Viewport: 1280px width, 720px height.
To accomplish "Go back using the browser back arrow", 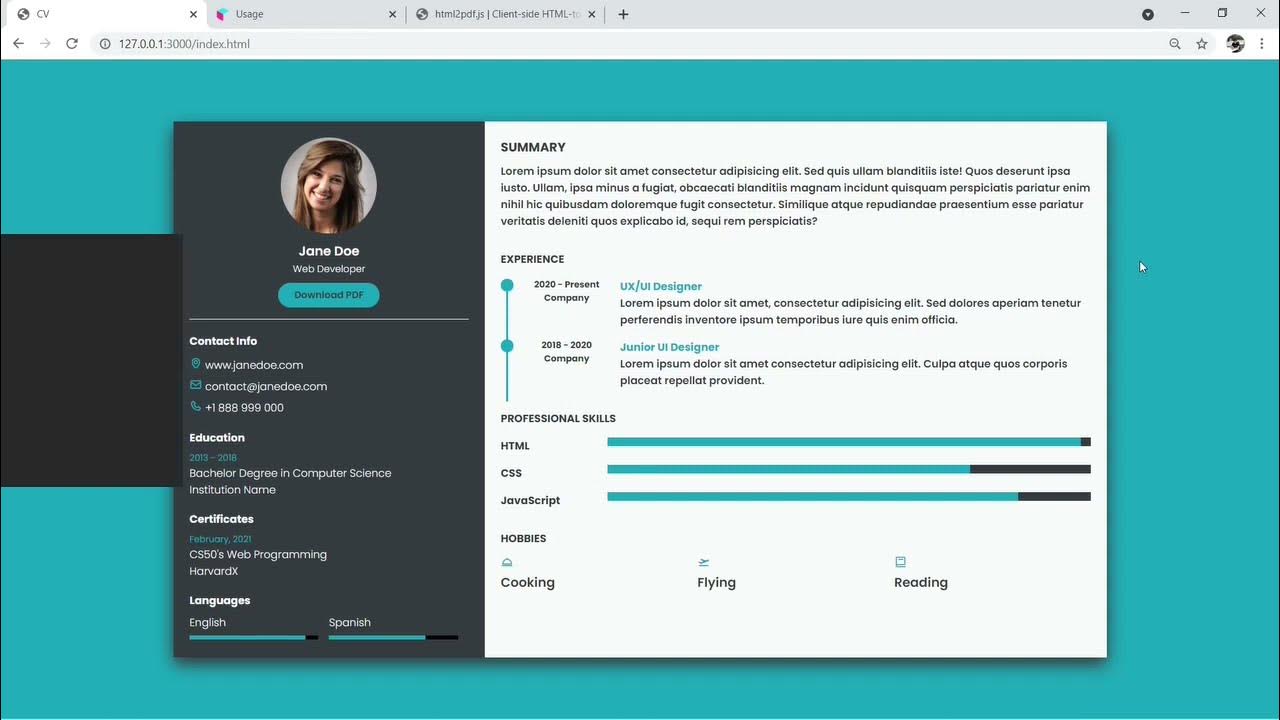I will point(18,44).
